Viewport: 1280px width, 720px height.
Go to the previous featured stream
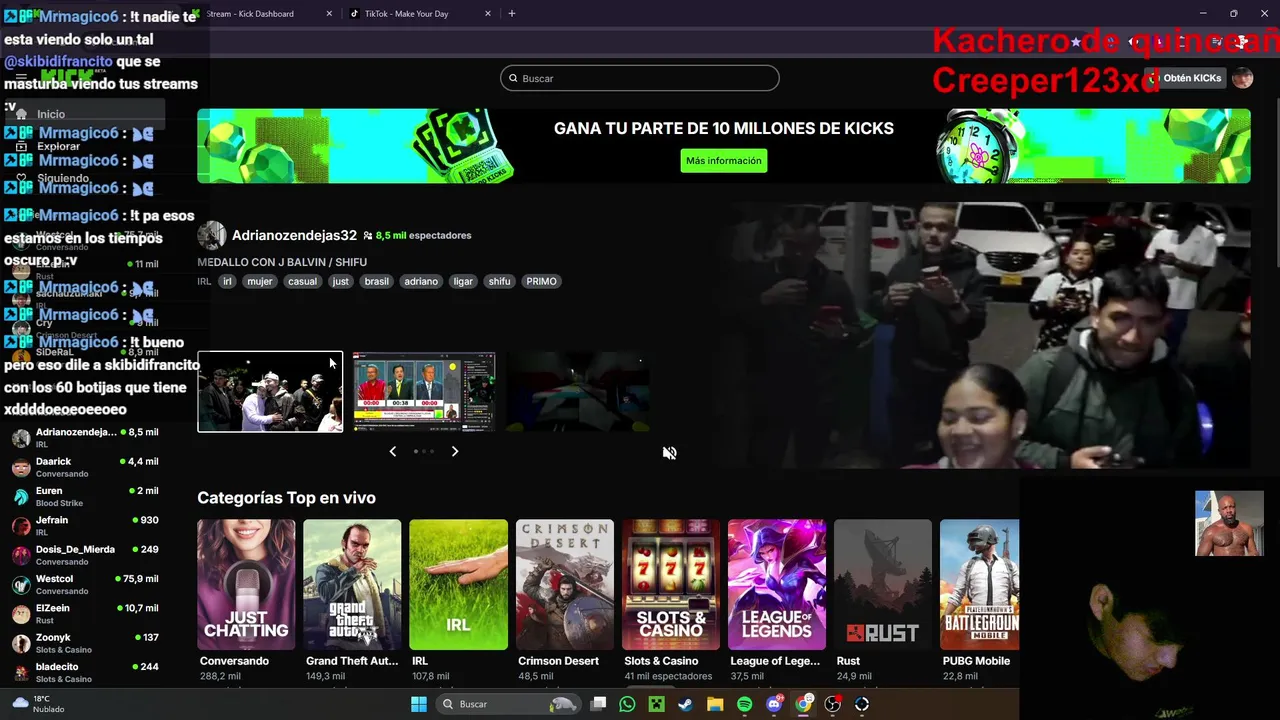(x=392, y=452)
